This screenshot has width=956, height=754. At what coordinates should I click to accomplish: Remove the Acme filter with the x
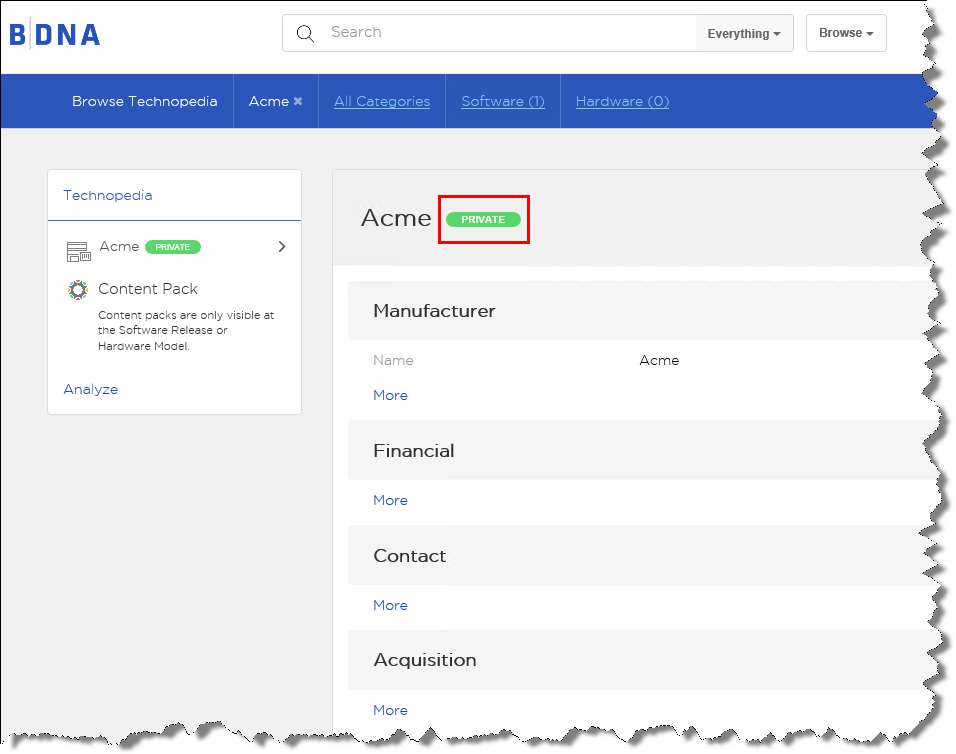[298, 101]
